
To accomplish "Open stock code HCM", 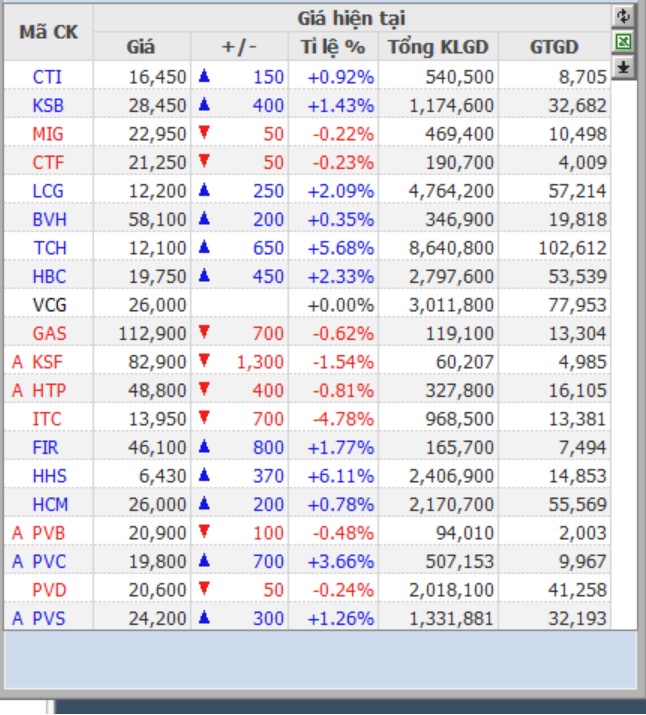I will [50, 504].
